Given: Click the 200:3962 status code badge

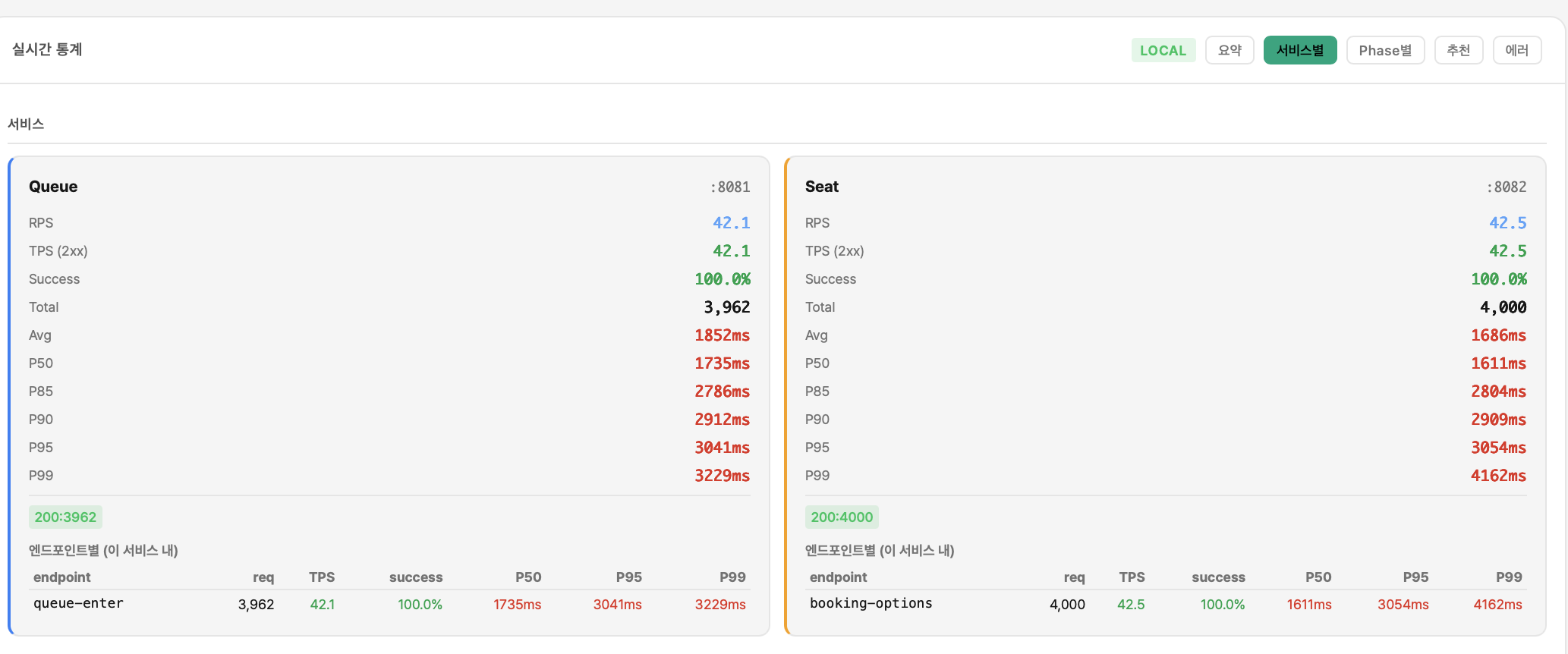Looking at the screenshot, I should pyautogui.click(x=65, y=517).
